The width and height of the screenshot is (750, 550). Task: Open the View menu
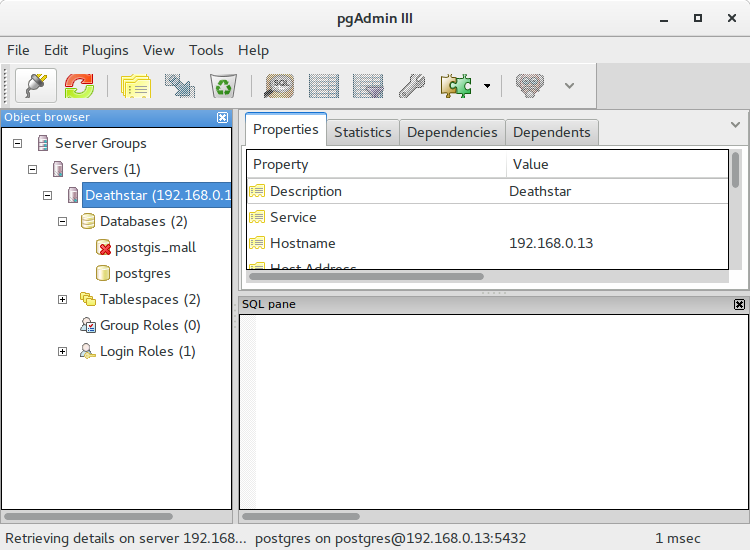158,50
